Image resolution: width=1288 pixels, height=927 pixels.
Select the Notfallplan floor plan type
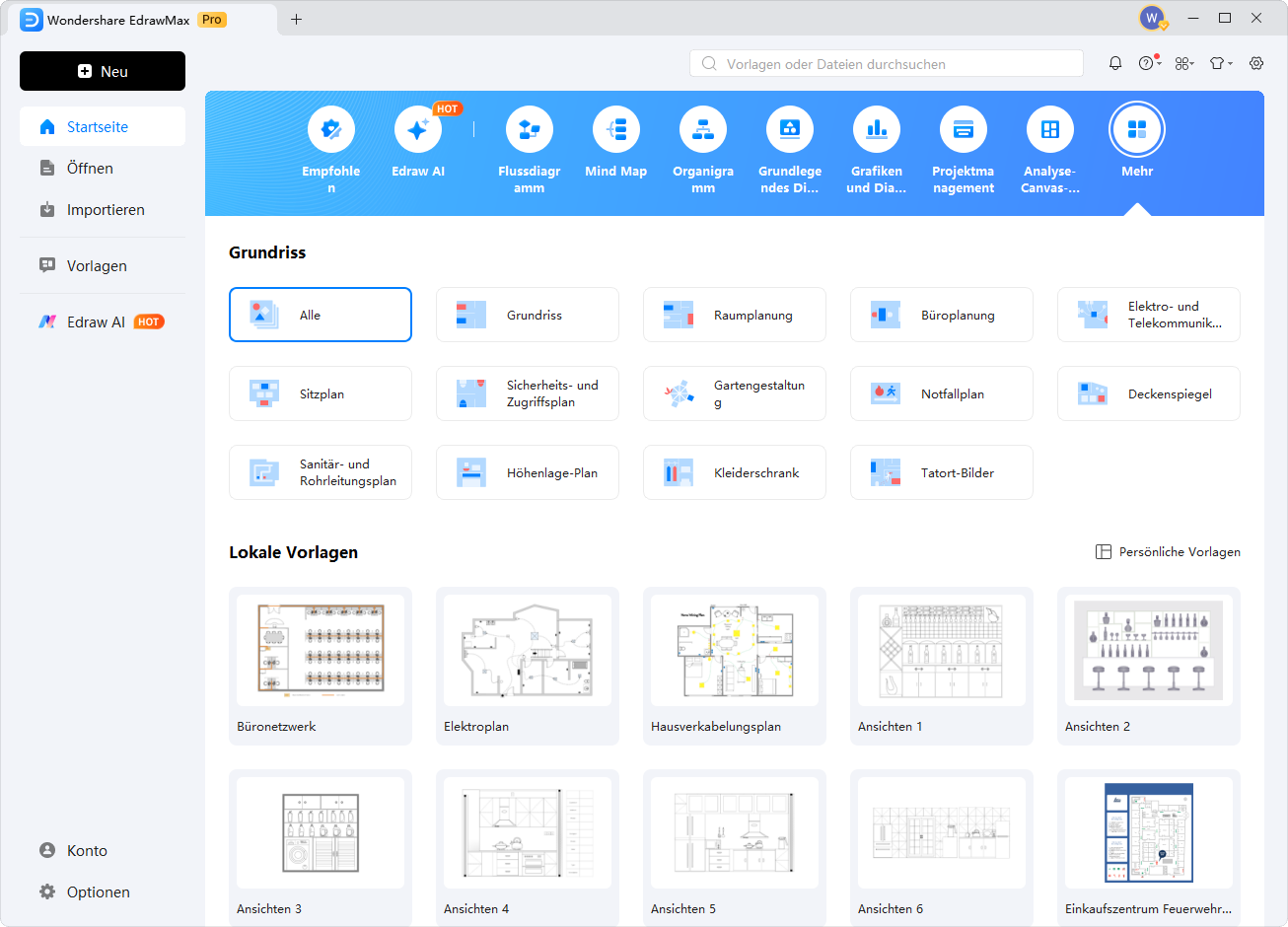pyautogui.click(x=941, y=393)
